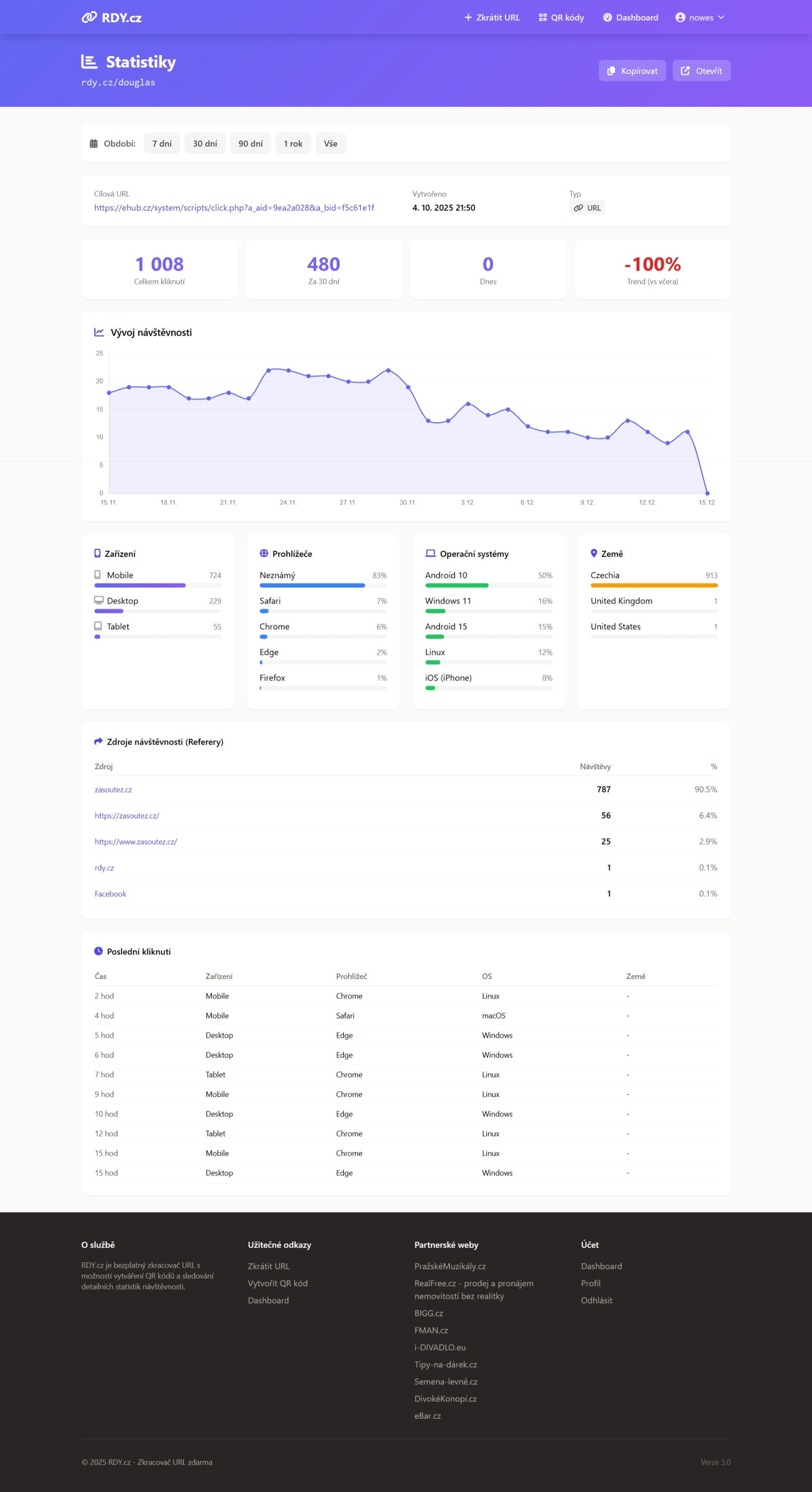The width and height of the screenshot is (812, 1492).
Task: Show all-time stats with Vše
Action: (330, 143)
